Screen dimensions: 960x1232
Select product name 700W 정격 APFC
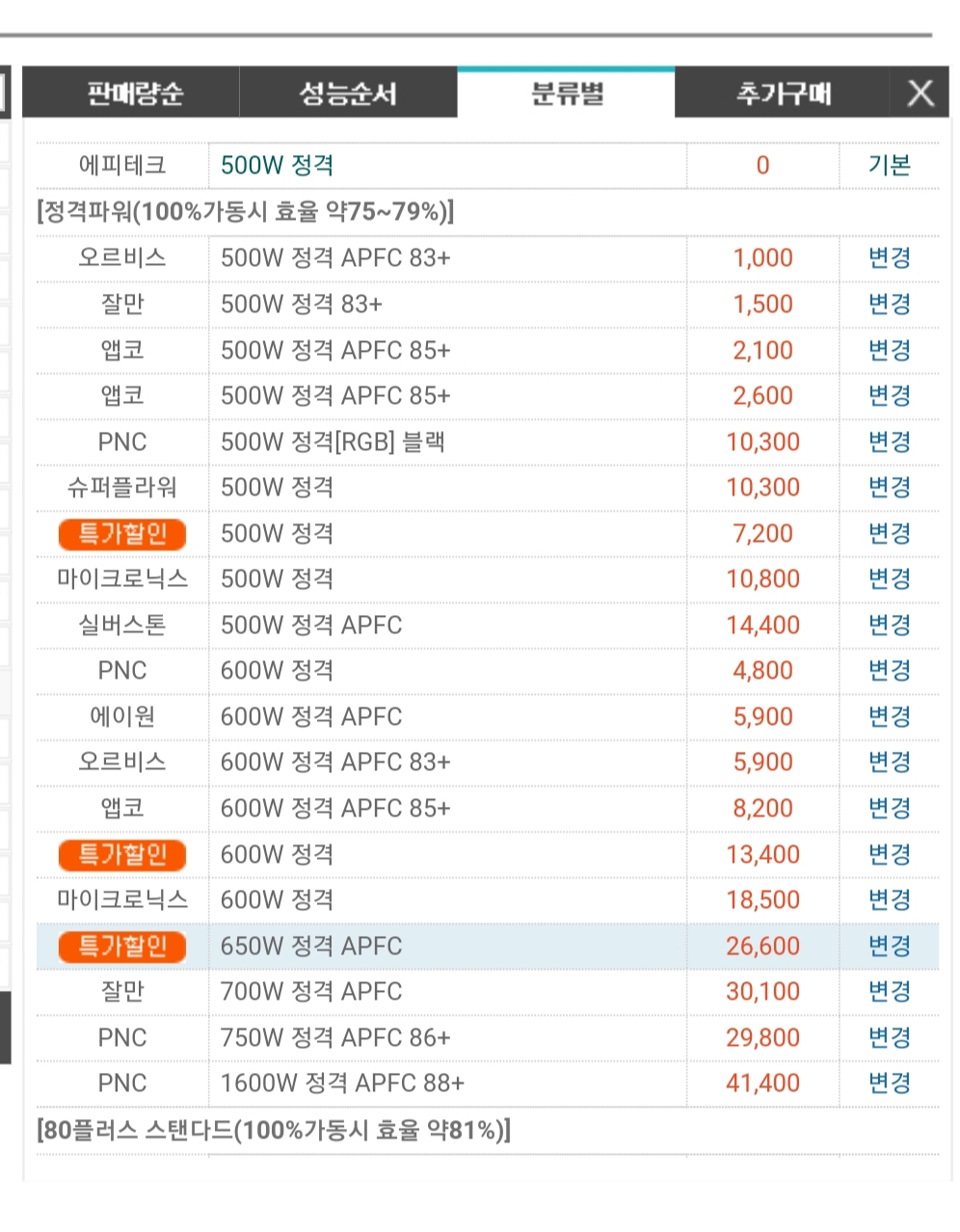click(x=311, y=991)
